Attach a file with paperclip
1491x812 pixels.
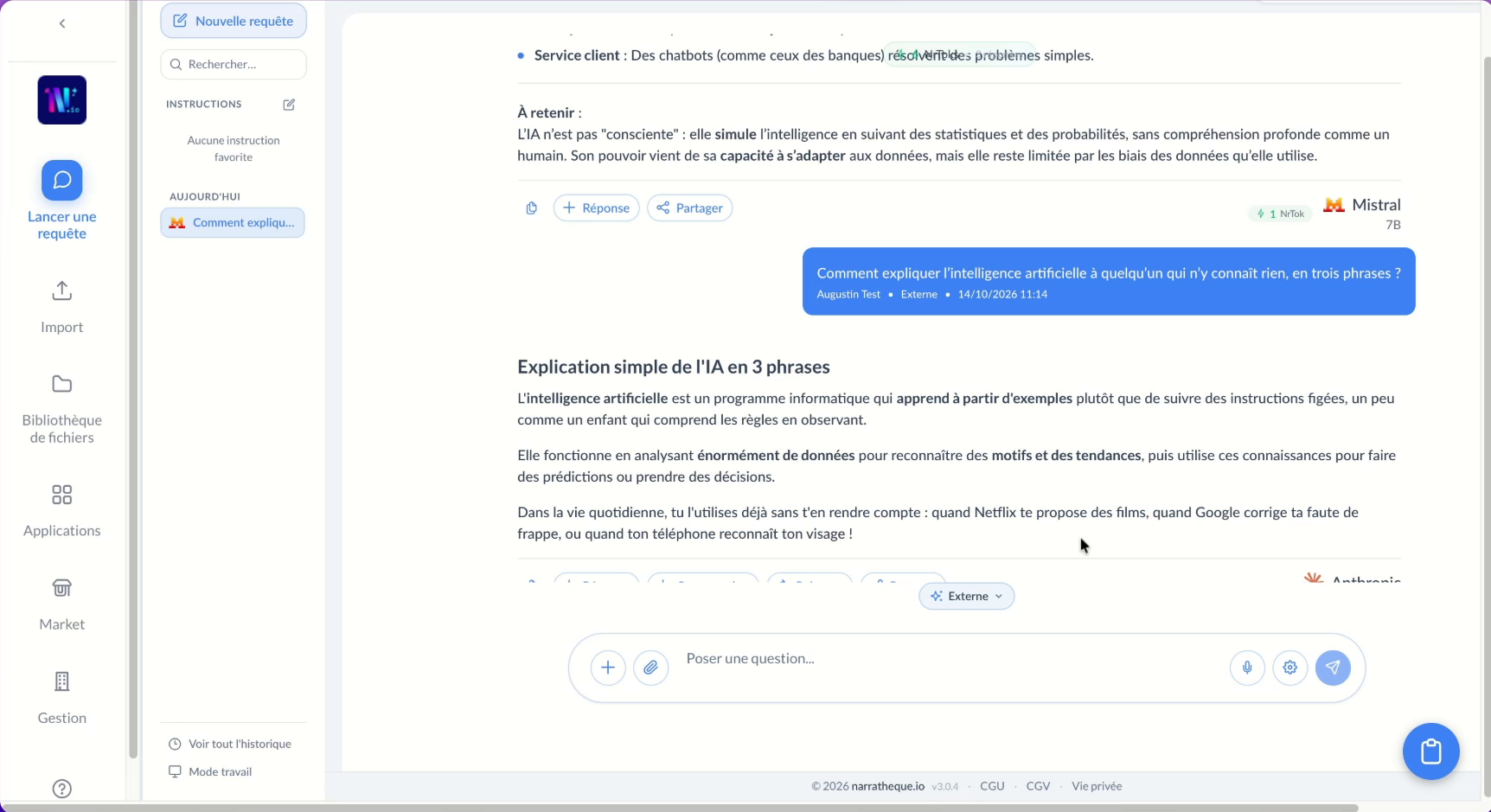651,668
